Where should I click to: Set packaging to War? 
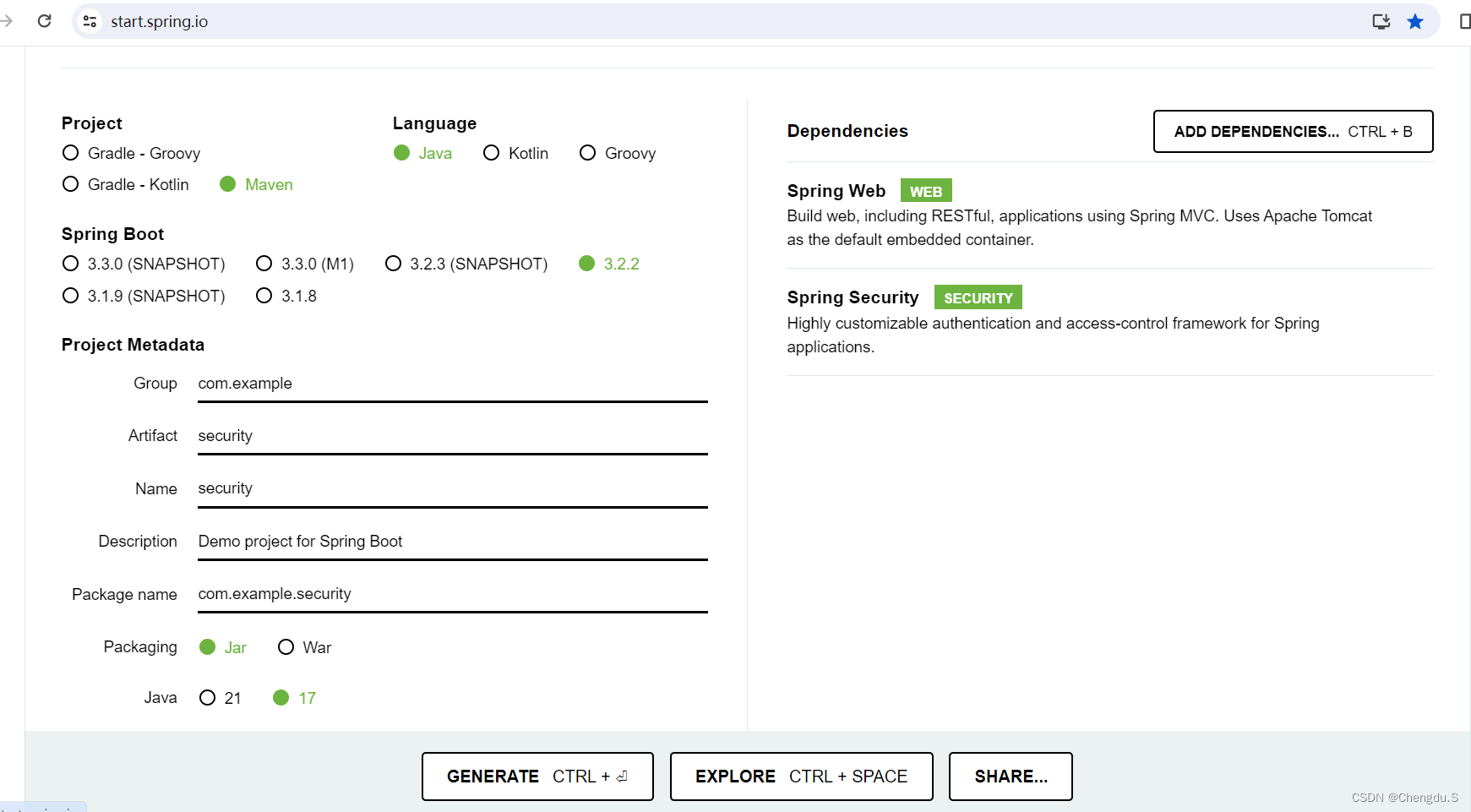click(304, 647)
